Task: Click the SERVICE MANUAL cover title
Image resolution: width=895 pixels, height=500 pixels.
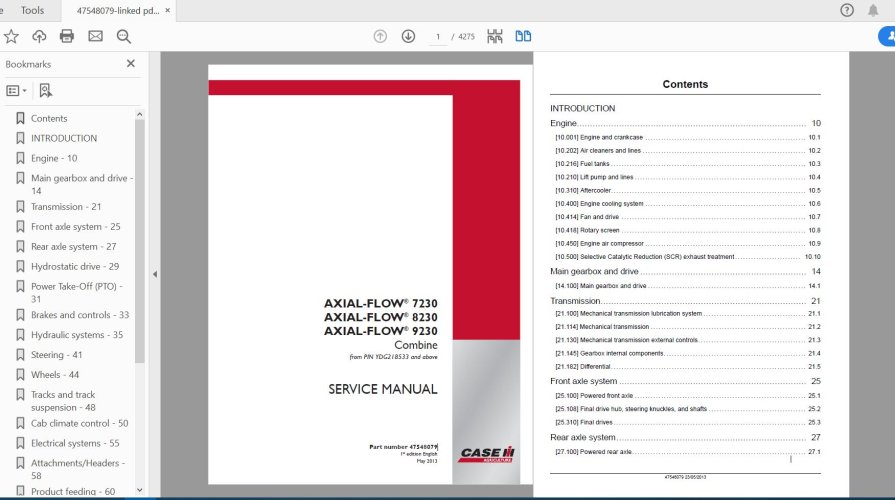Action: [x=382, y=389]
